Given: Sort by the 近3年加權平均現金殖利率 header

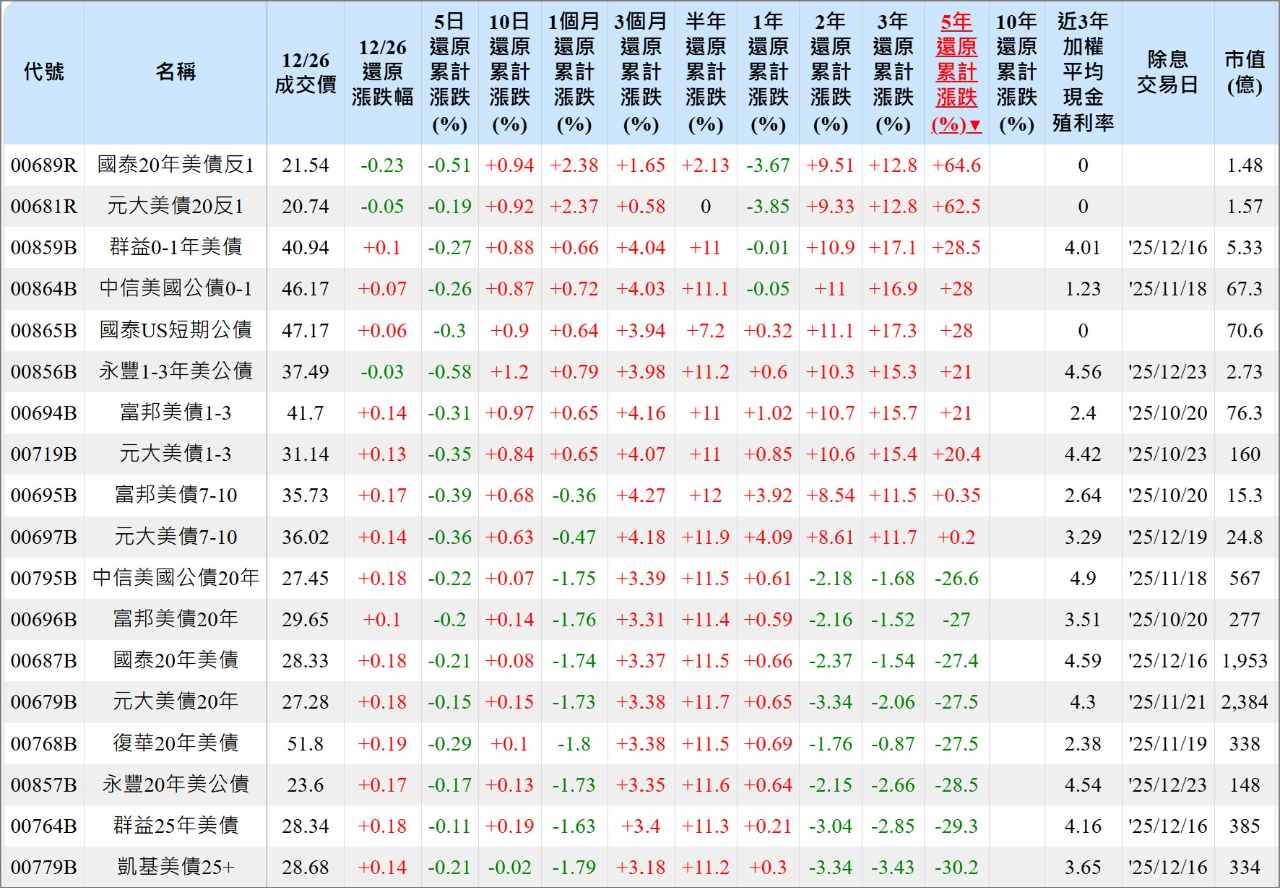Looking at the screenshot, I should coord(1083,72).
